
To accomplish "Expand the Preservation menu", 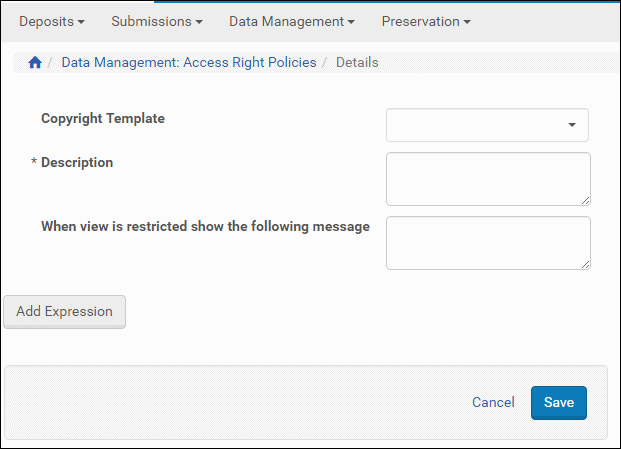I will (425, 21).
